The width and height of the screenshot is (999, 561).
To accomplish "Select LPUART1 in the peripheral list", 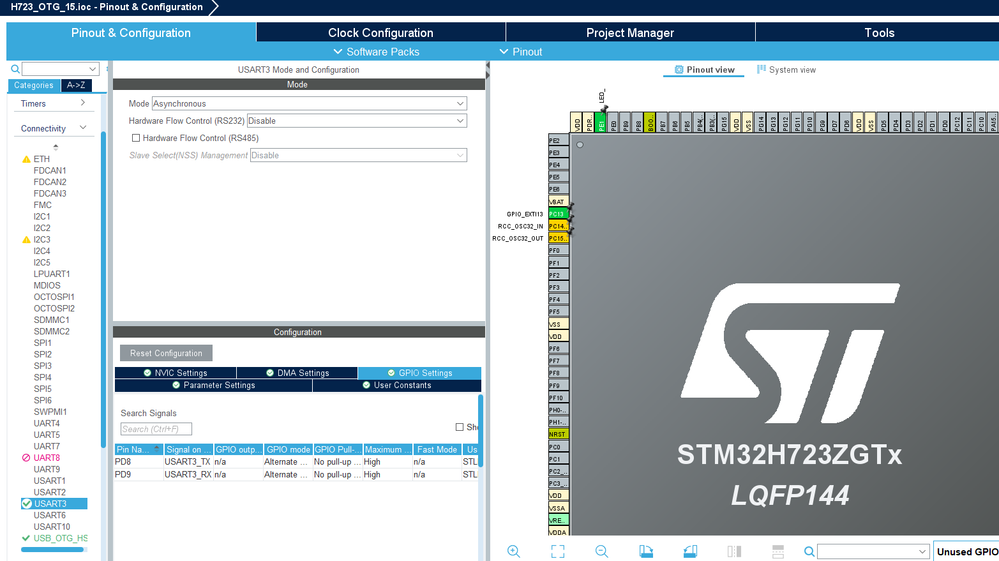I will (52, 274).
